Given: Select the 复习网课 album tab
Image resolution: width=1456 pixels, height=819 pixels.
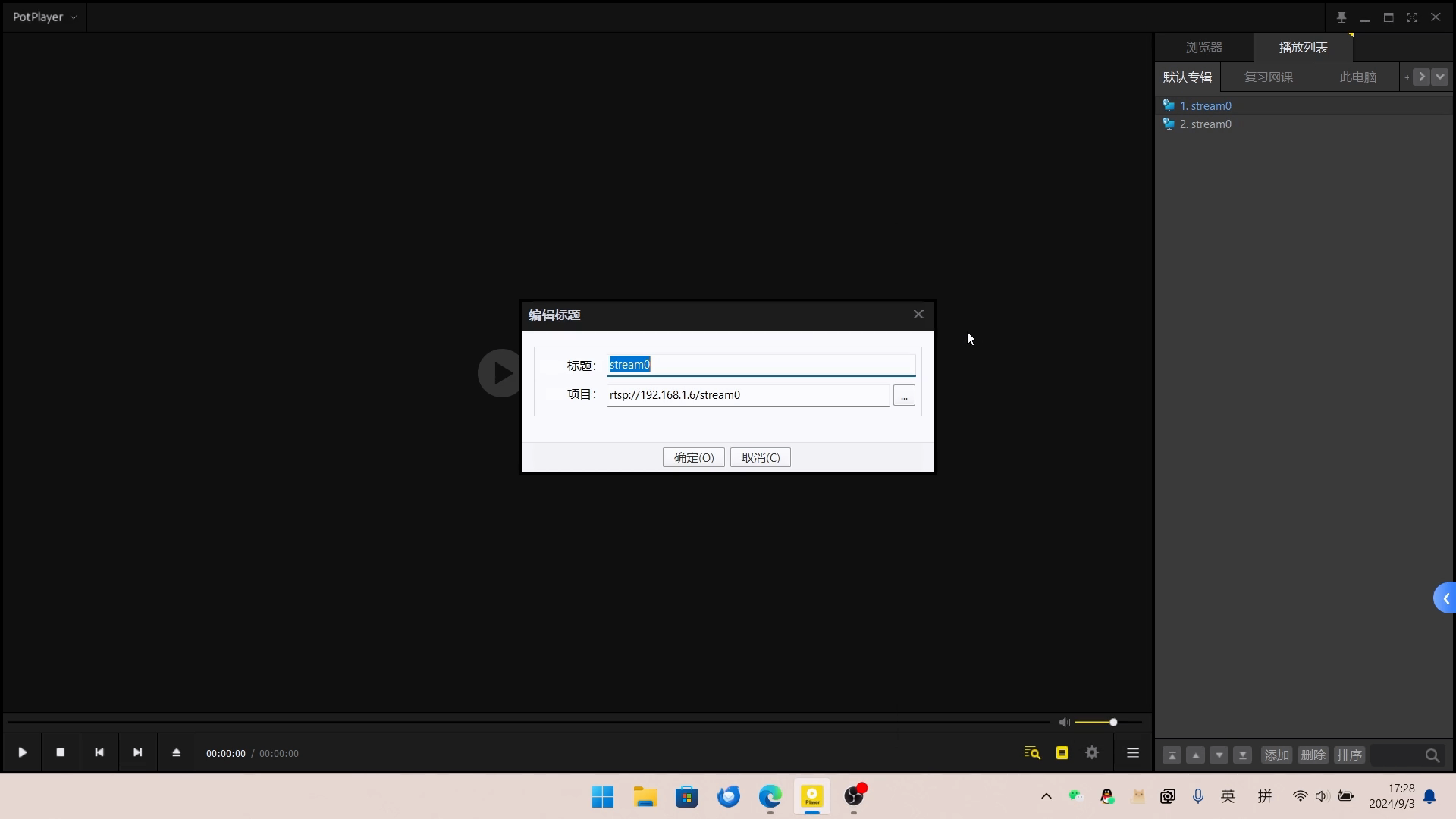Looking at the screenshot, I should pyautogui.click(x=1268, y=77).
